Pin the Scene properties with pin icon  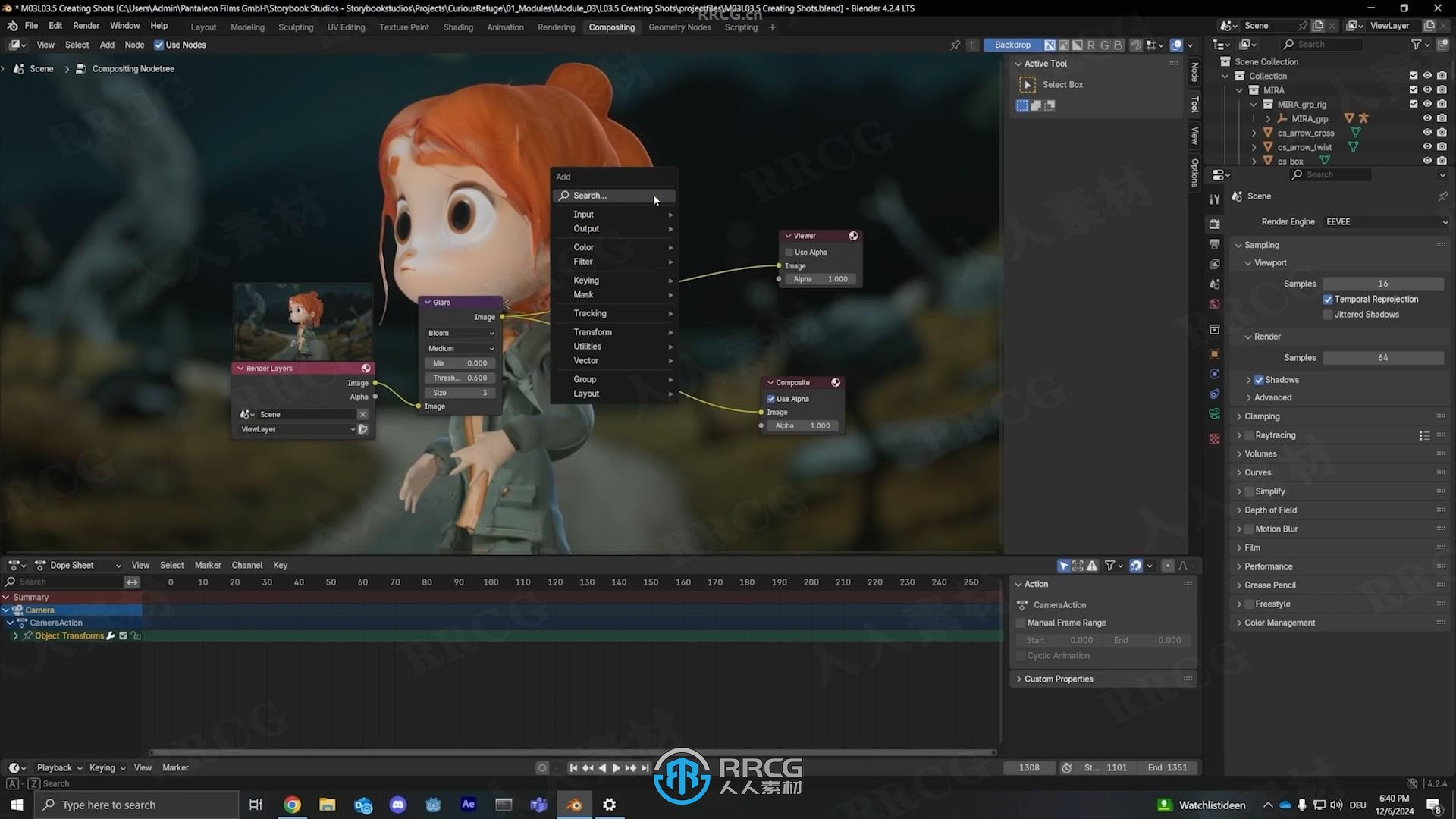(1442, 196)
